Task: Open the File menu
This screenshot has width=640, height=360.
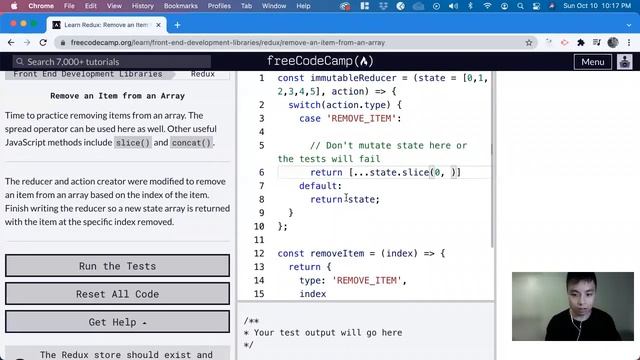Action: point(69,6)
